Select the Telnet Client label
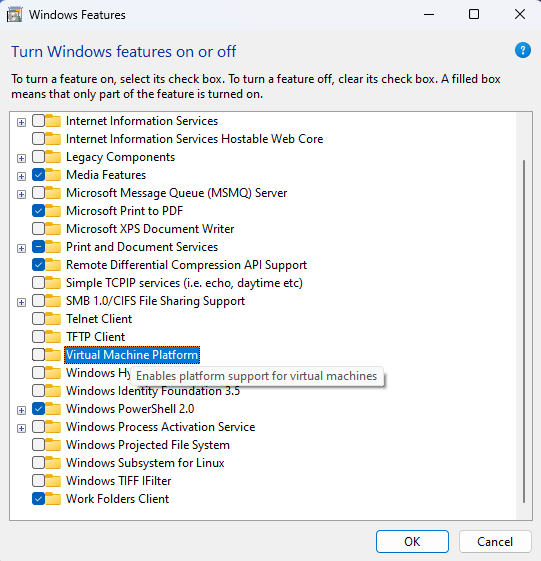541x561 pixels. click(99, 319)
